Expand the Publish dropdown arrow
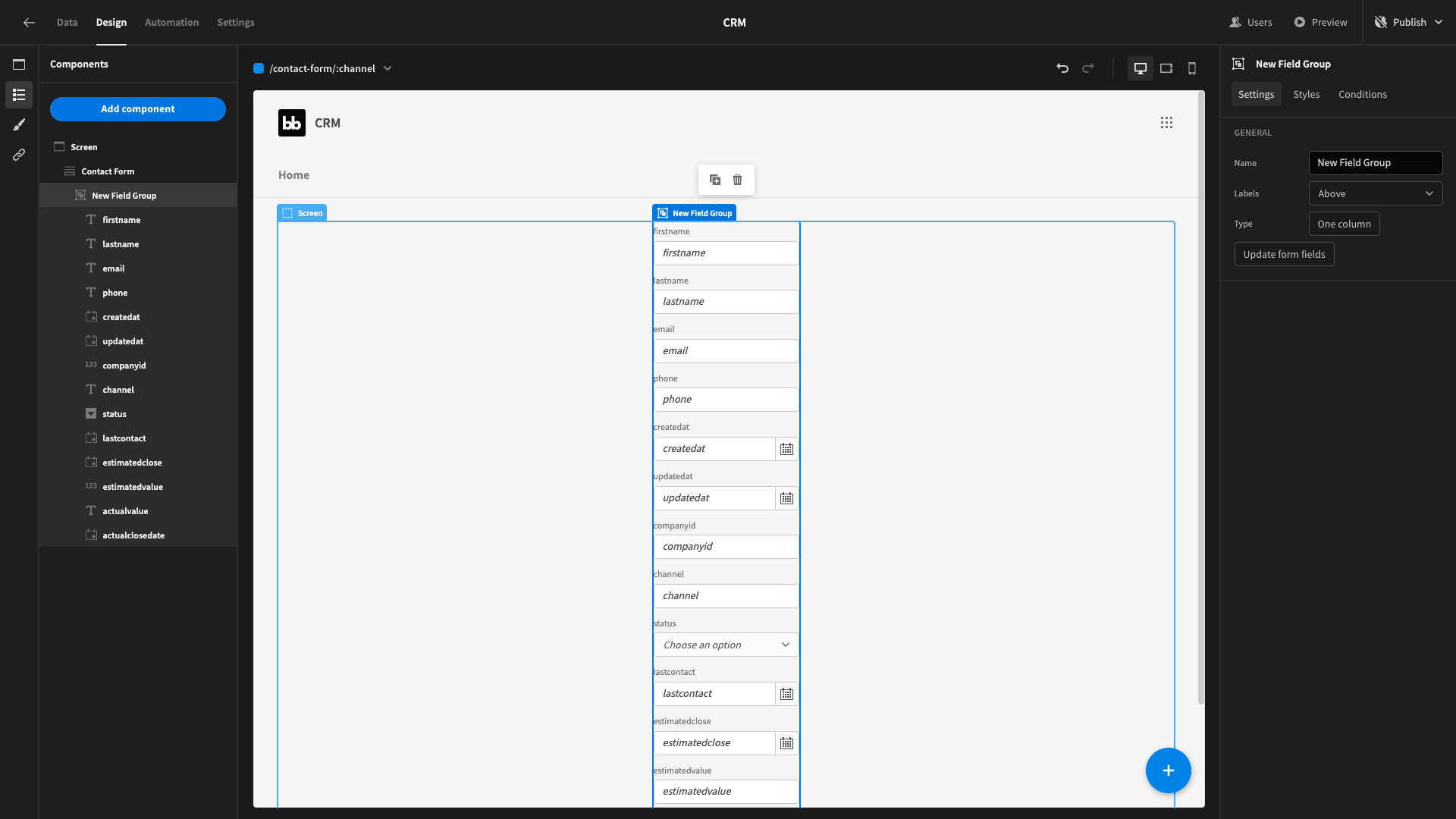The height and width of the screenshot is (819, 1456). click(x=1439, y=23)
